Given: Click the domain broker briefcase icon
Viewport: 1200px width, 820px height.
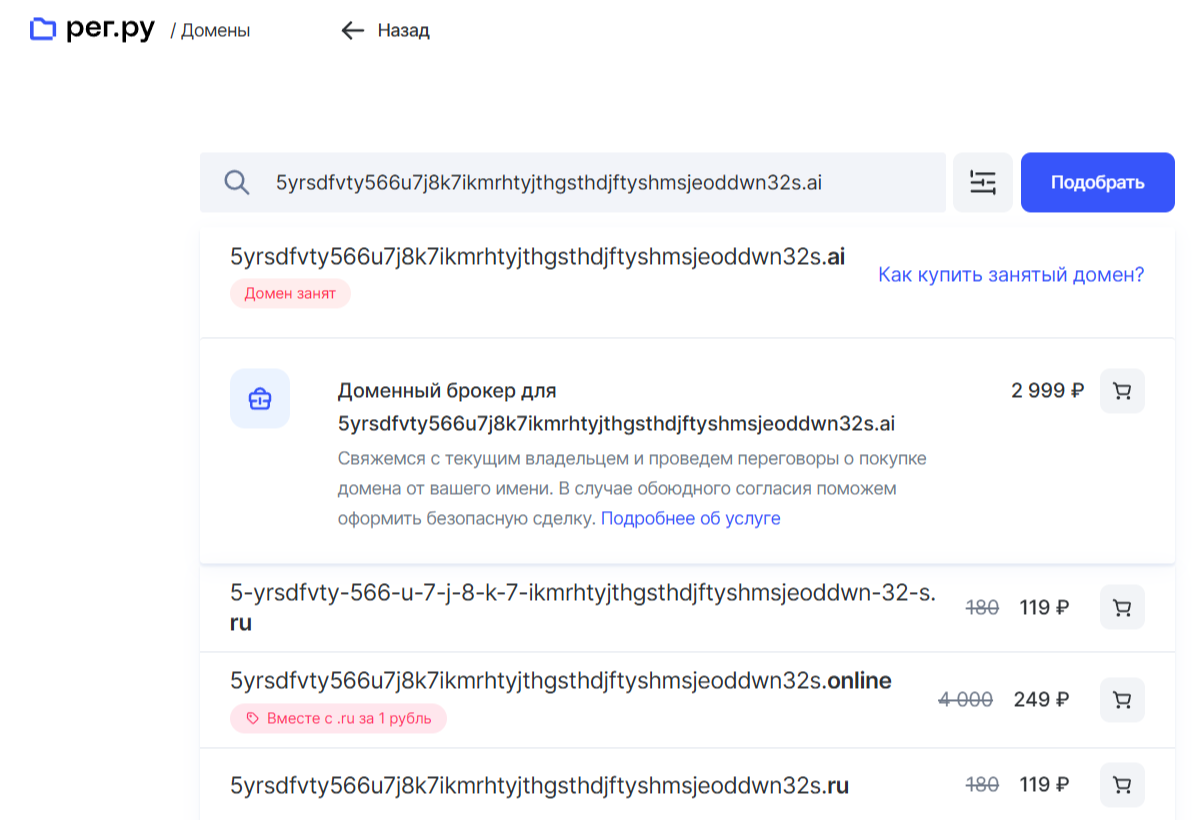Looking at the screenshot, I should coord(260,398).
